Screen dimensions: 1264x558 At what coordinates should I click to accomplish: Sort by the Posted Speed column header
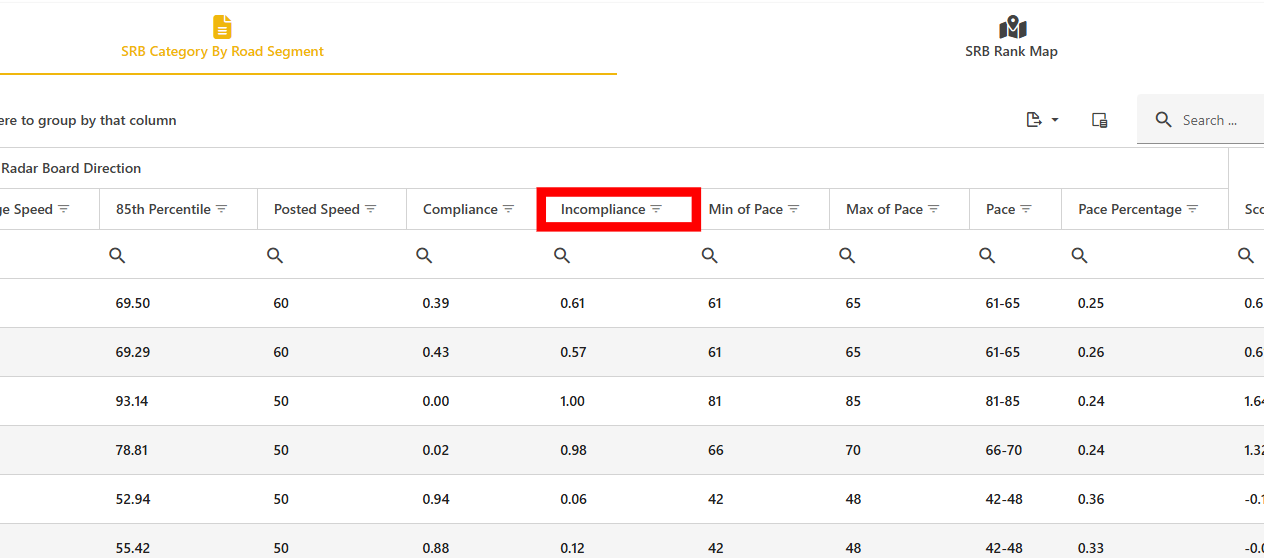tap(316, 209)
